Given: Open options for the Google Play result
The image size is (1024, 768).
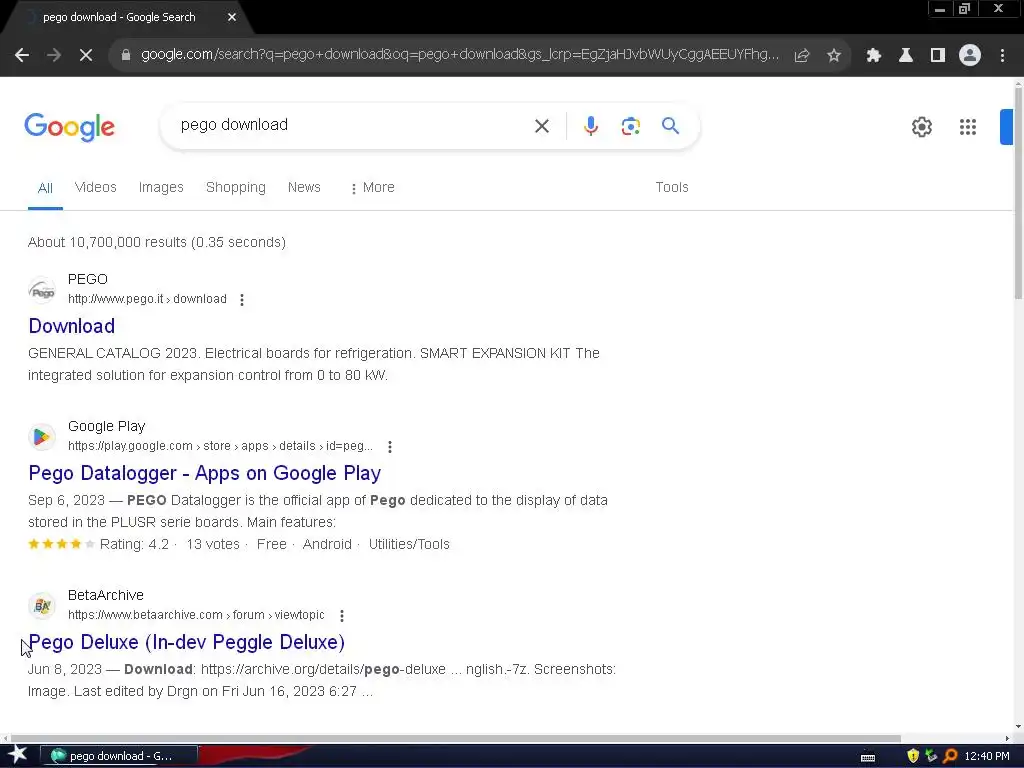Looking at the screenshot, I should coord(390,447).
